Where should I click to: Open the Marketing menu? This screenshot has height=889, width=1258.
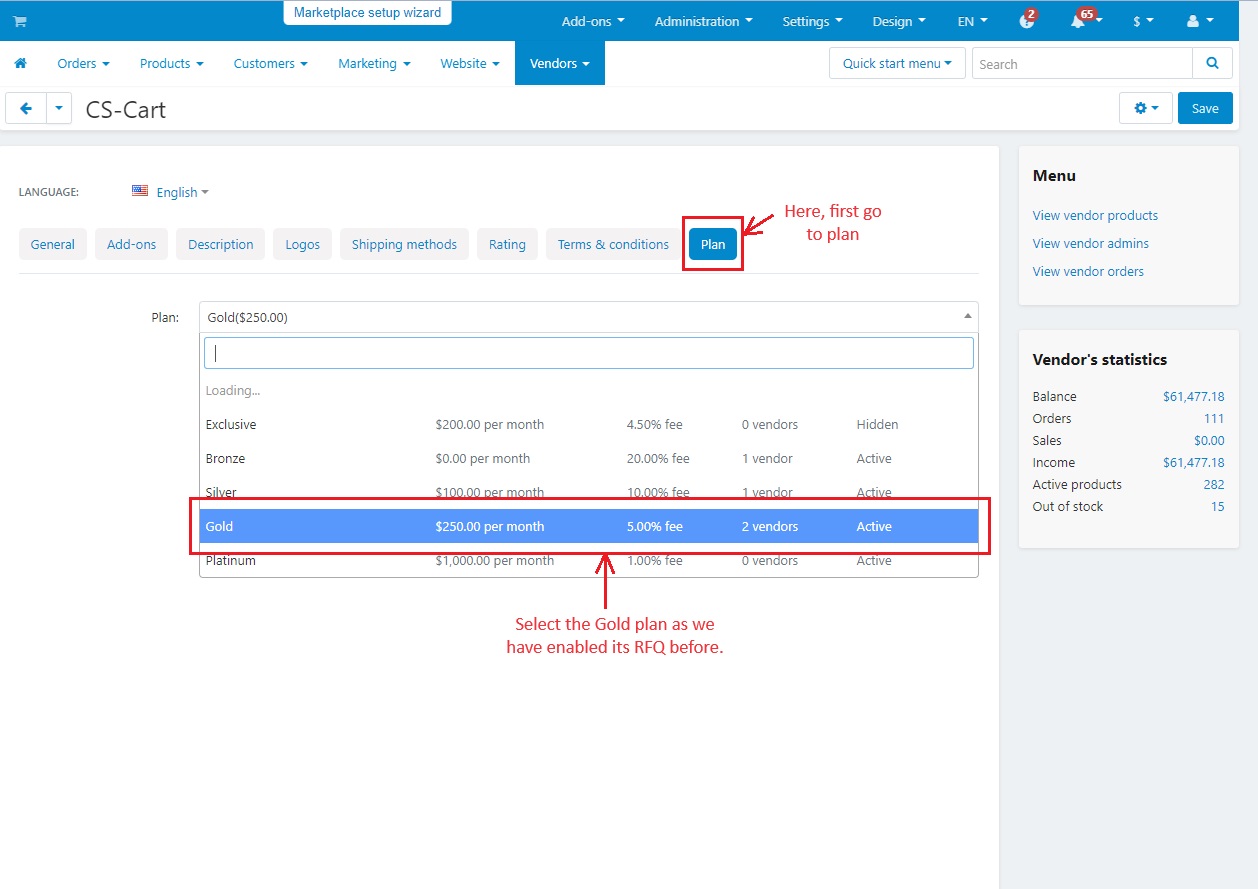point(374,63)
